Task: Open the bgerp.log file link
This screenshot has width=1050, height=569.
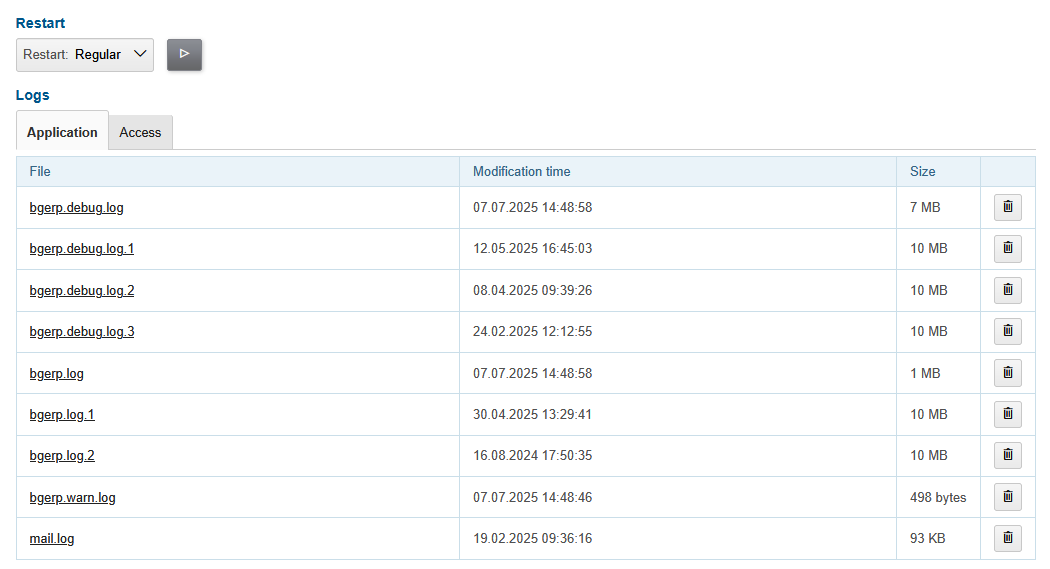Action: click(x=56, y=374)
